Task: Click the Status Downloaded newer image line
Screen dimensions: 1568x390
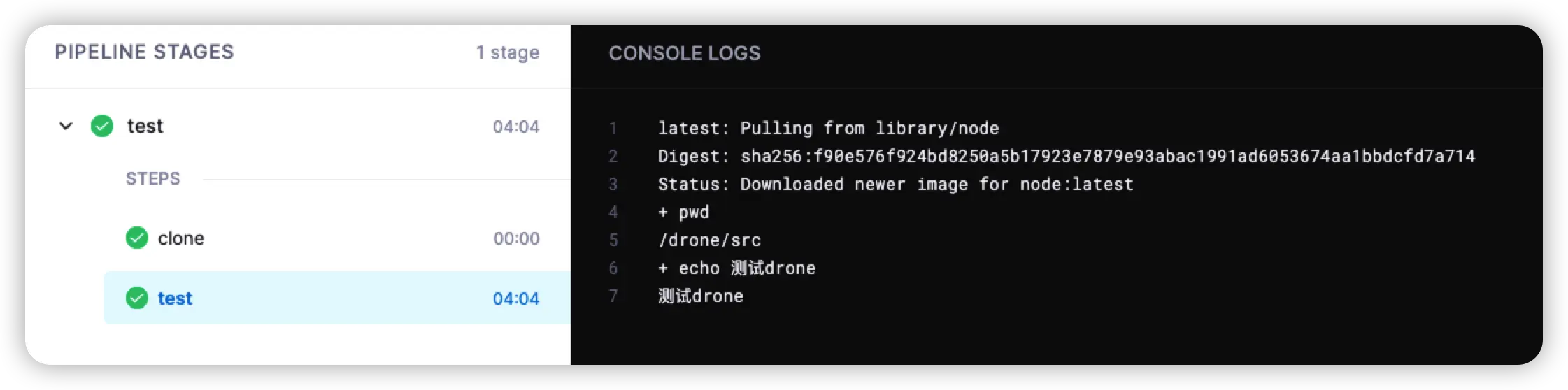Action: pos(896,185)
